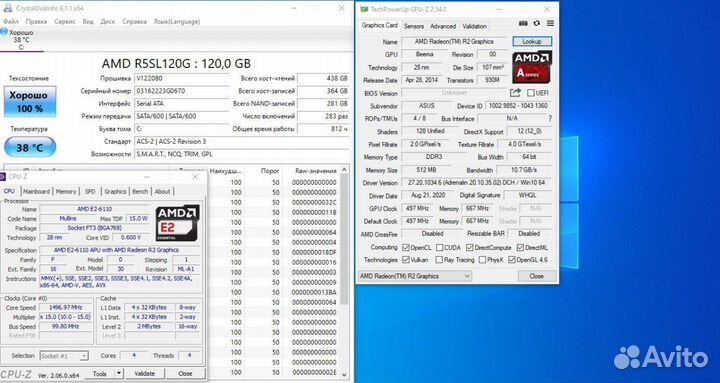Expand the CPU-Z Tools dropdown arrow
The height and width of the screenshot is (383, 720).
118,373
